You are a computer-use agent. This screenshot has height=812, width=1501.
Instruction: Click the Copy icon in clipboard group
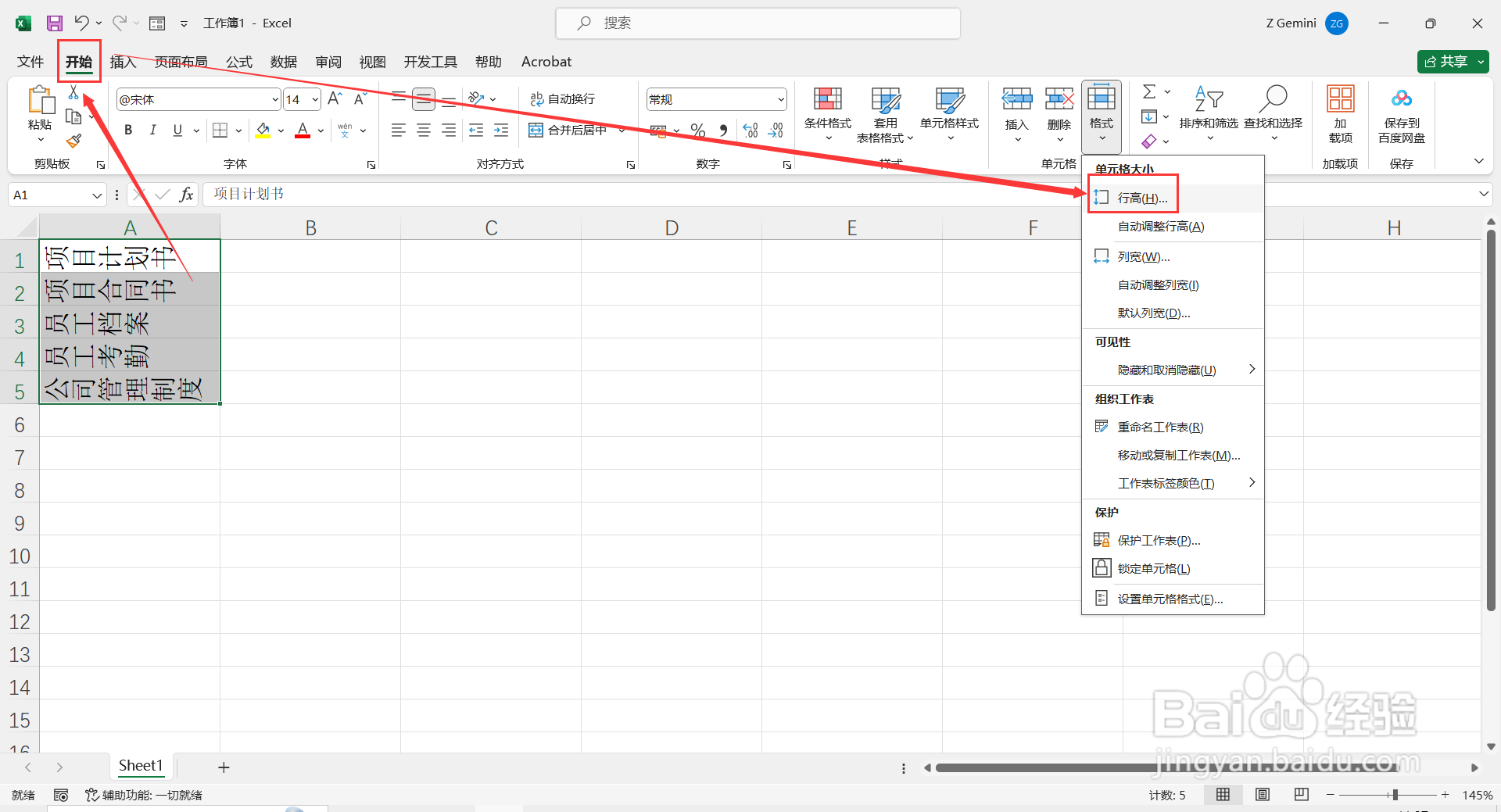[x=73, y=117]
